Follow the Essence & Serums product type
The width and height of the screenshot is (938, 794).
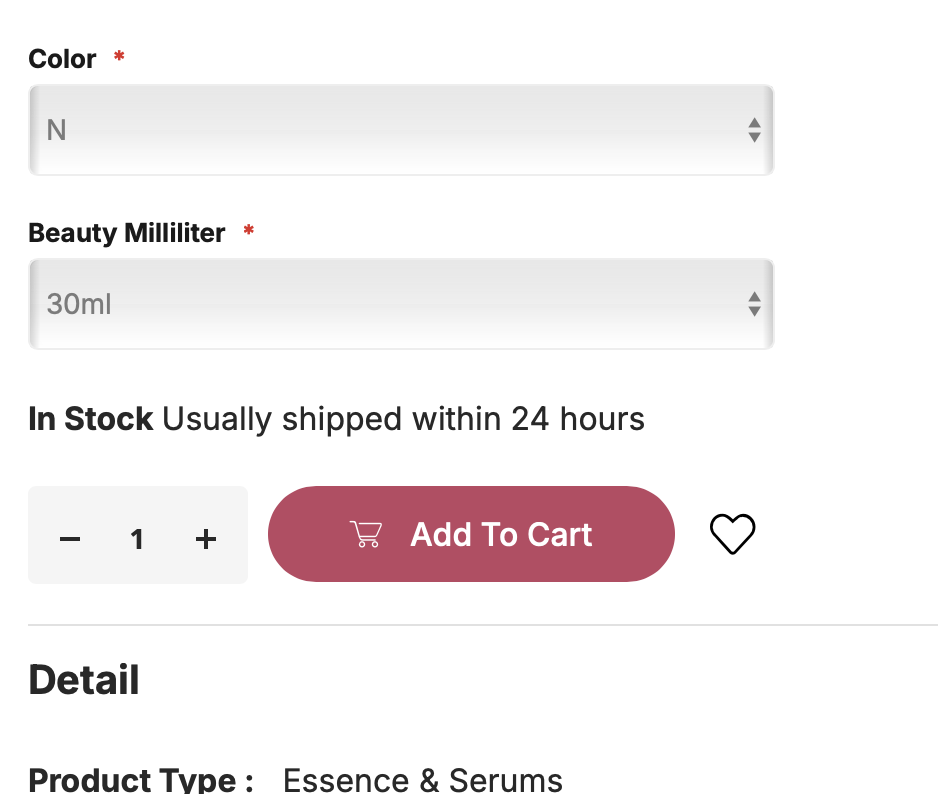coord(423,779)
